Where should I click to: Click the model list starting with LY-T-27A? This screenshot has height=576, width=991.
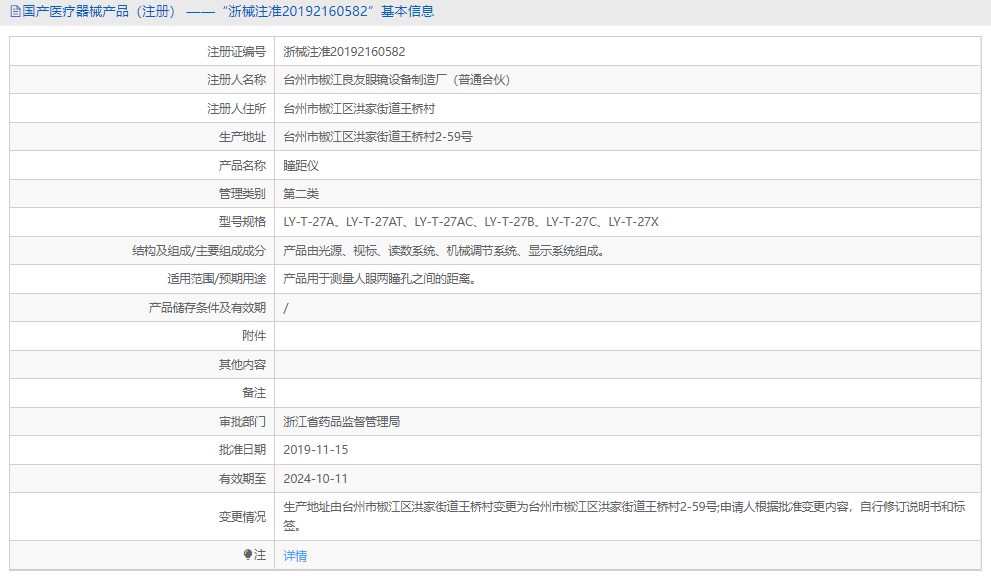coord(470,221)
